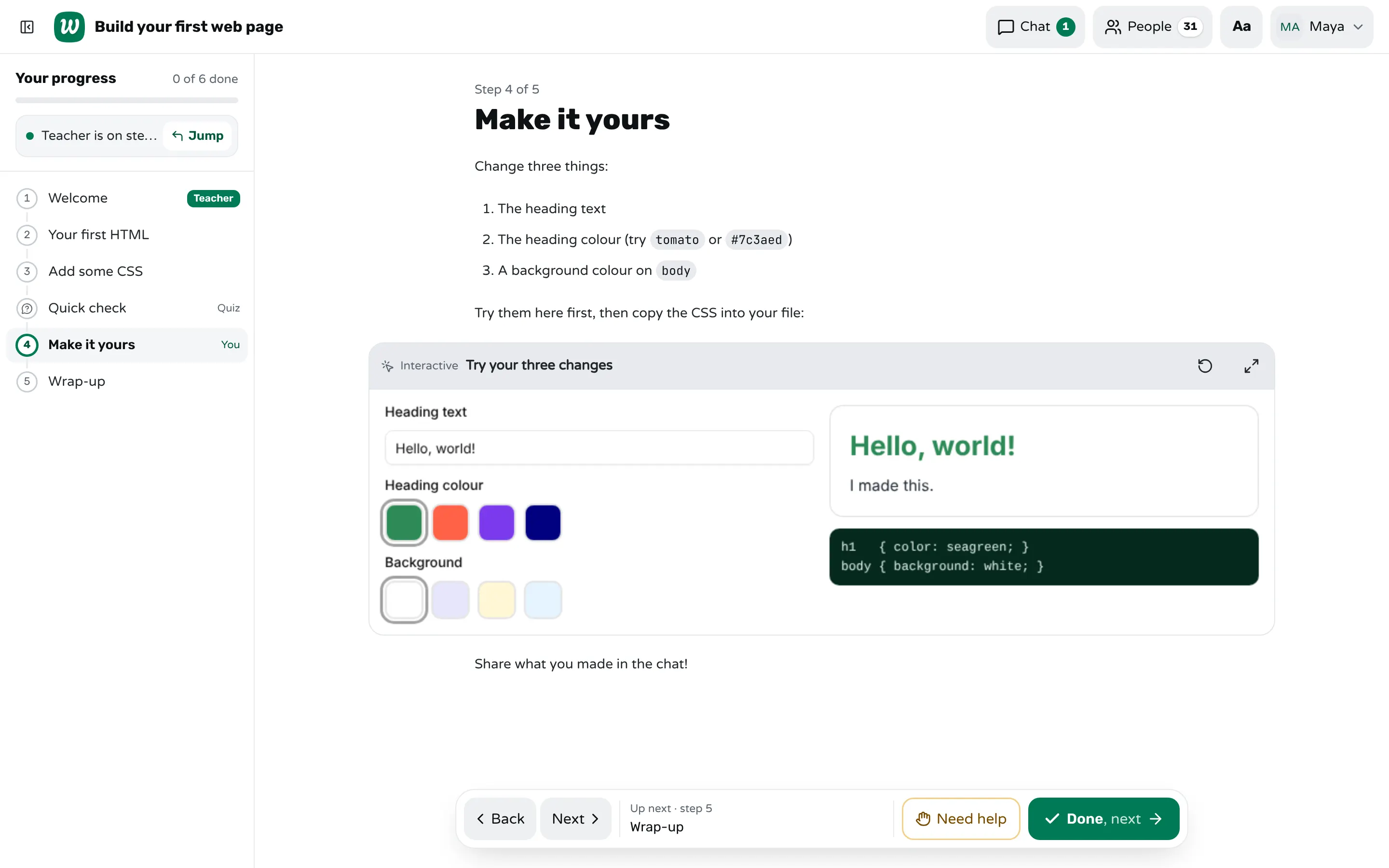
Task: Select the navy heading colour swatch
Action: (543, 523)
